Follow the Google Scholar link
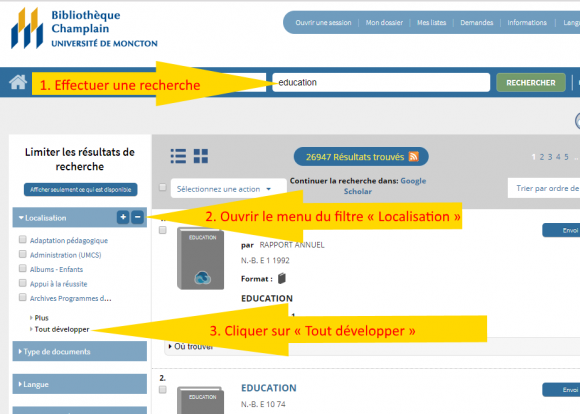Image resolution: width=580 pixels, height=414 pixels. pos(385,186)
